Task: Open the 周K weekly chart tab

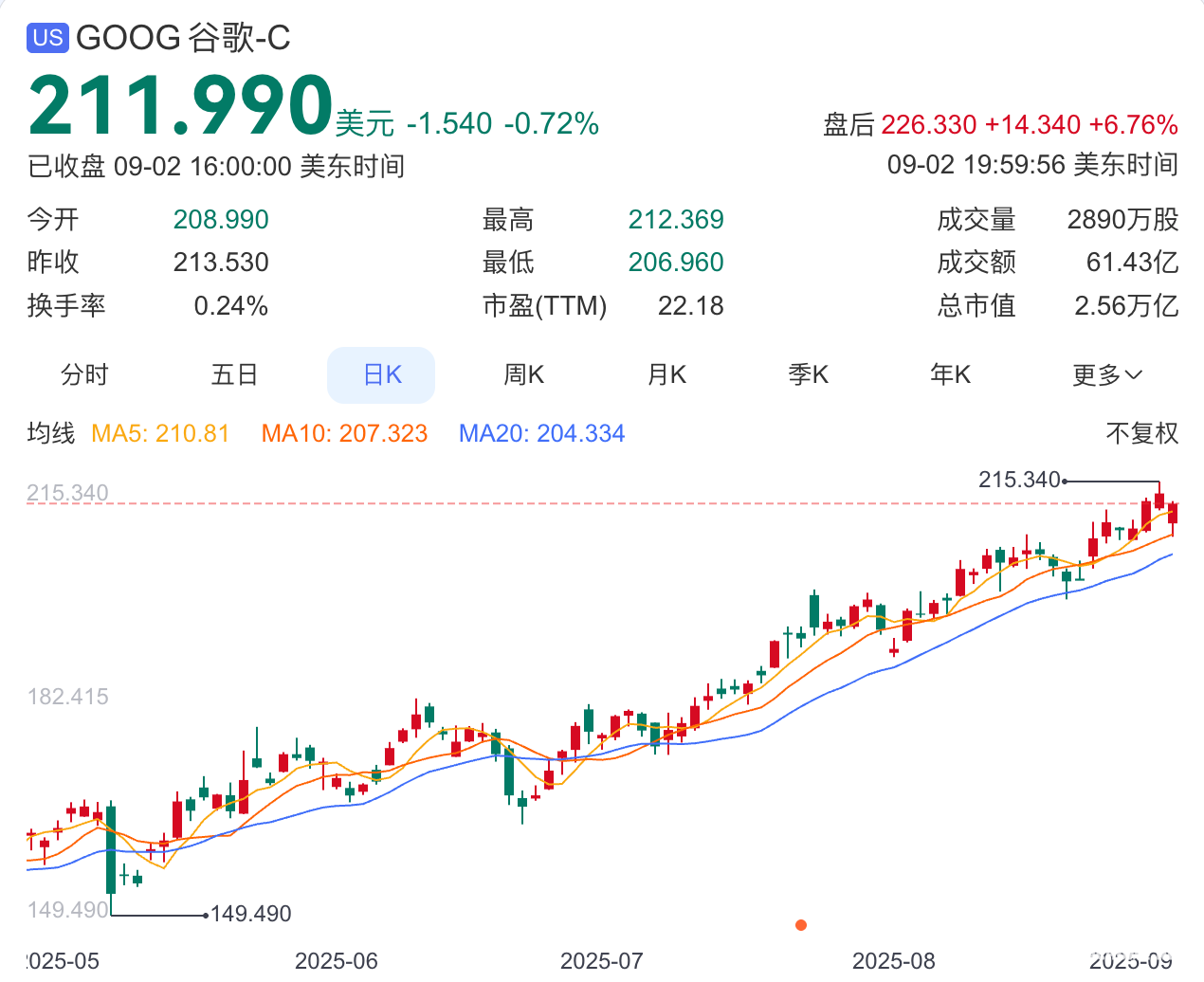Action: pos(523,375)
